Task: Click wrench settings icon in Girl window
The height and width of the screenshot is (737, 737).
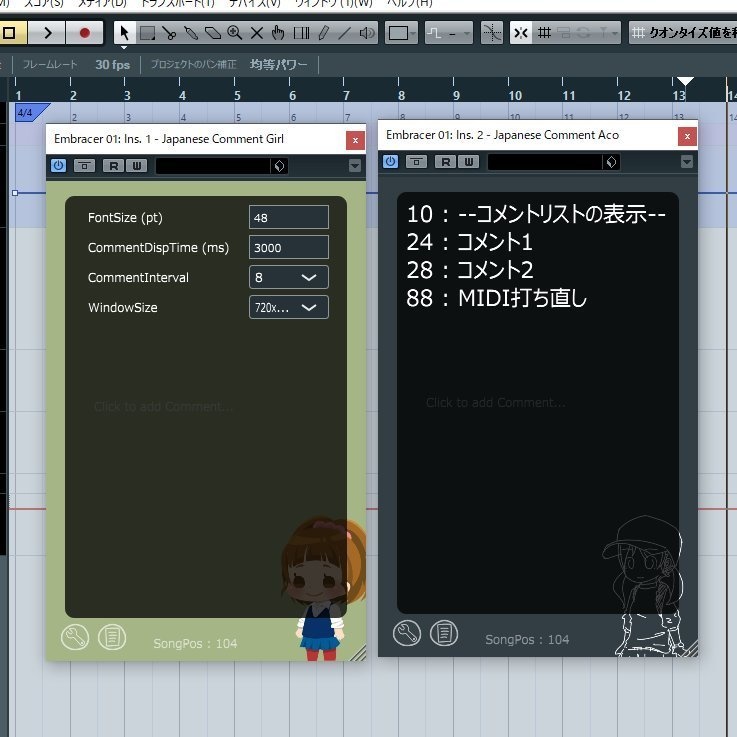Action: (x=75, y=637)
